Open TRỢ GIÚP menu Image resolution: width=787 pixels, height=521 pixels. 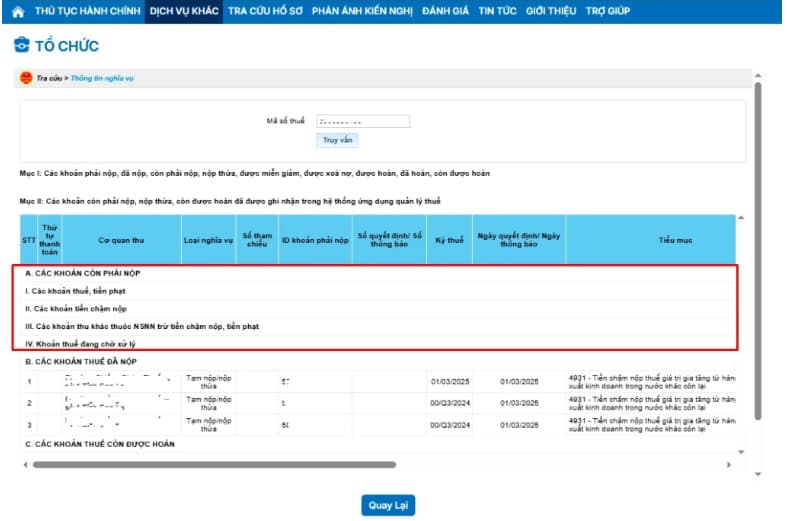pos(607,11)
